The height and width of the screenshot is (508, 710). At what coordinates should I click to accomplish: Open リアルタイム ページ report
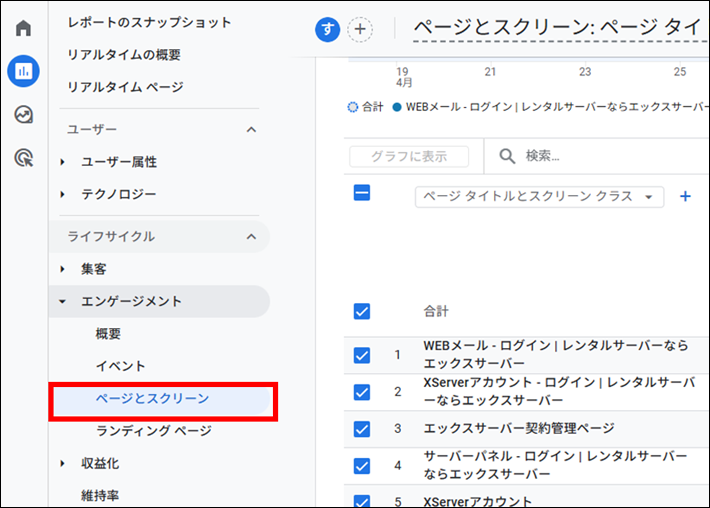125,87
